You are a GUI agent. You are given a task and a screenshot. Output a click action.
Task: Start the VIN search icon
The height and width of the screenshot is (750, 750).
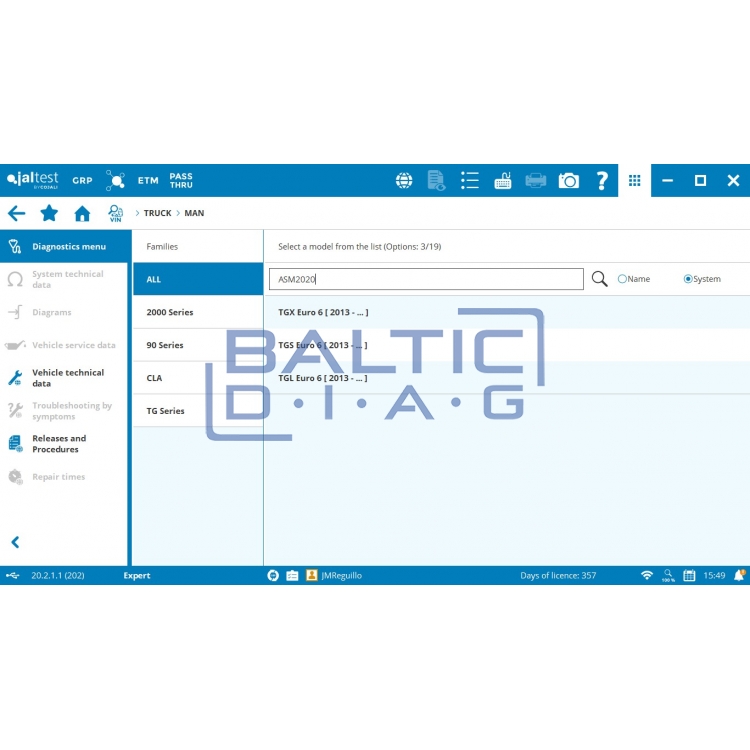[x=115, y=213]
